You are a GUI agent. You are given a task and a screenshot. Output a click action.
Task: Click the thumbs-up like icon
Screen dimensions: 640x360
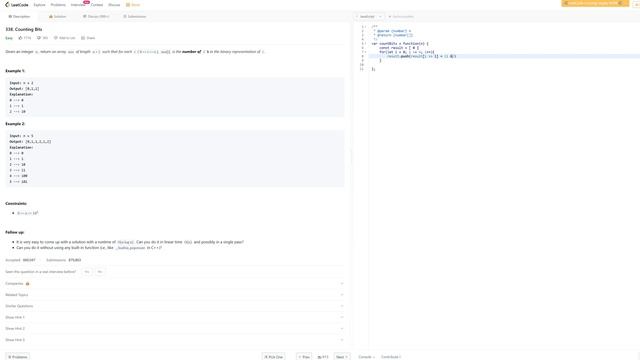(20, 38)
